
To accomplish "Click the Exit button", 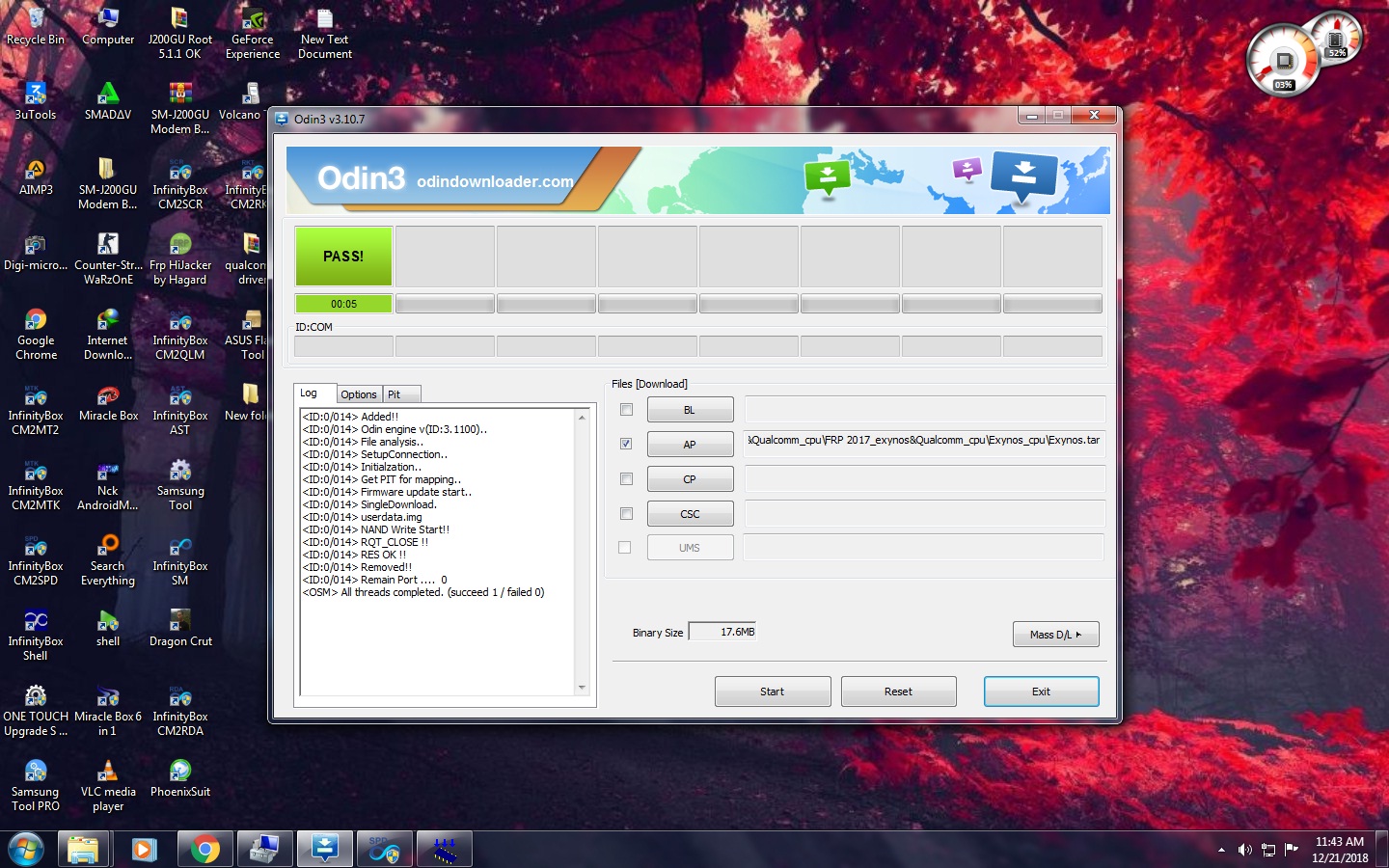I will pos(1041,692).
